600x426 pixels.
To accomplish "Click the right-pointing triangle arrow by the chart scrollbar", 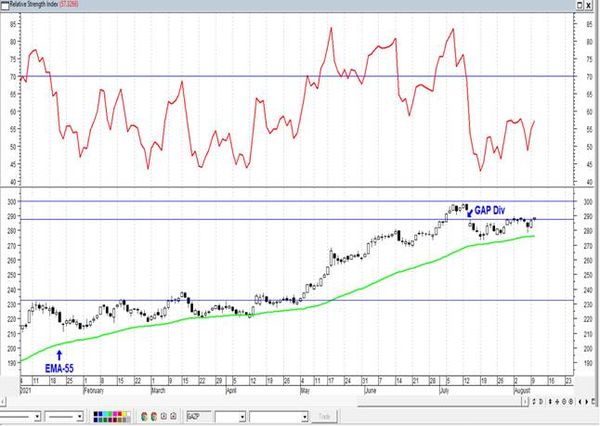I will (587, 402).
